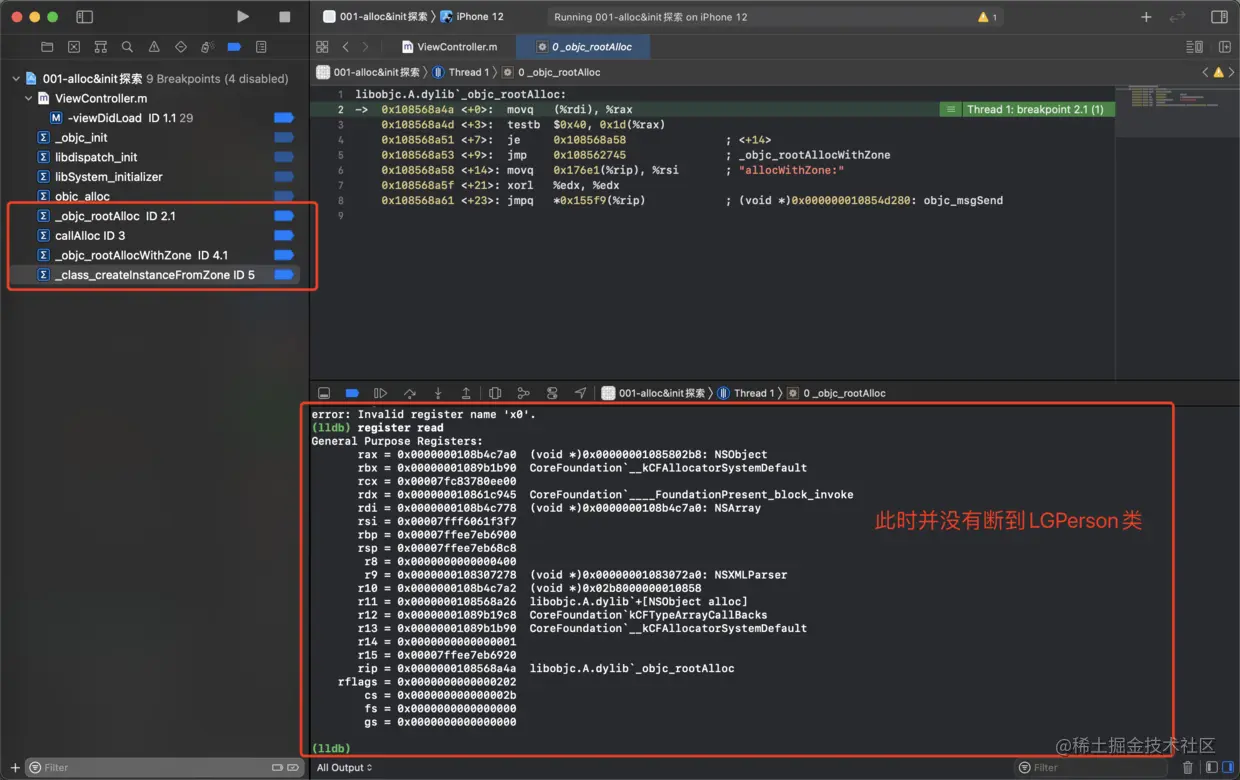Image resolution: width=1240 pixels, height=780 pixels.
Task: Open Environment Overrides icon
Action: [552, 393]
